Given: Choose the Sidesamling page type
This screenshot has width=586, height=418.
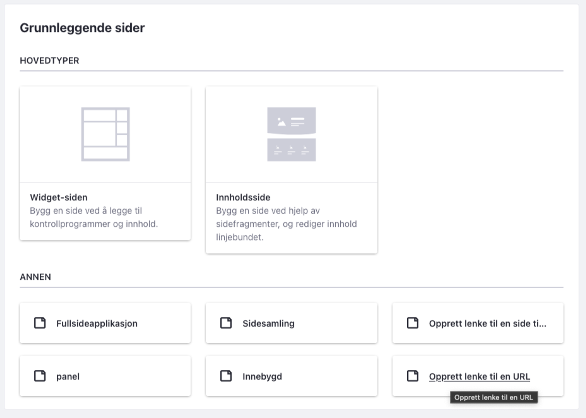Looking at the screenshot, I should (268, 323).
